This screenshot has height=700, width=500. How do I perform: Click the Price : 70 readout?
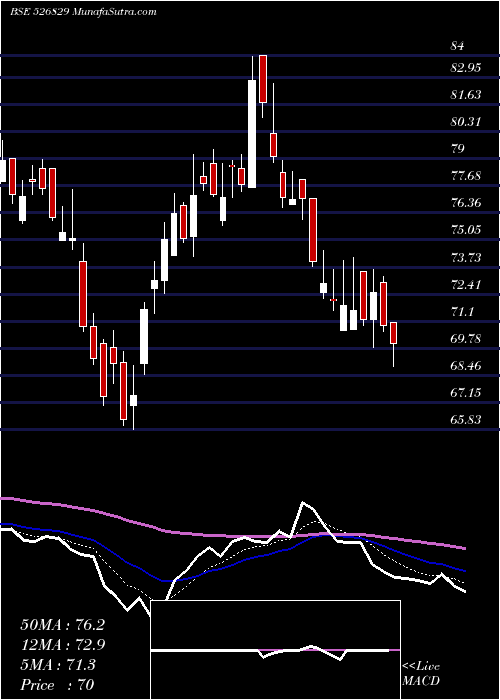58,685
